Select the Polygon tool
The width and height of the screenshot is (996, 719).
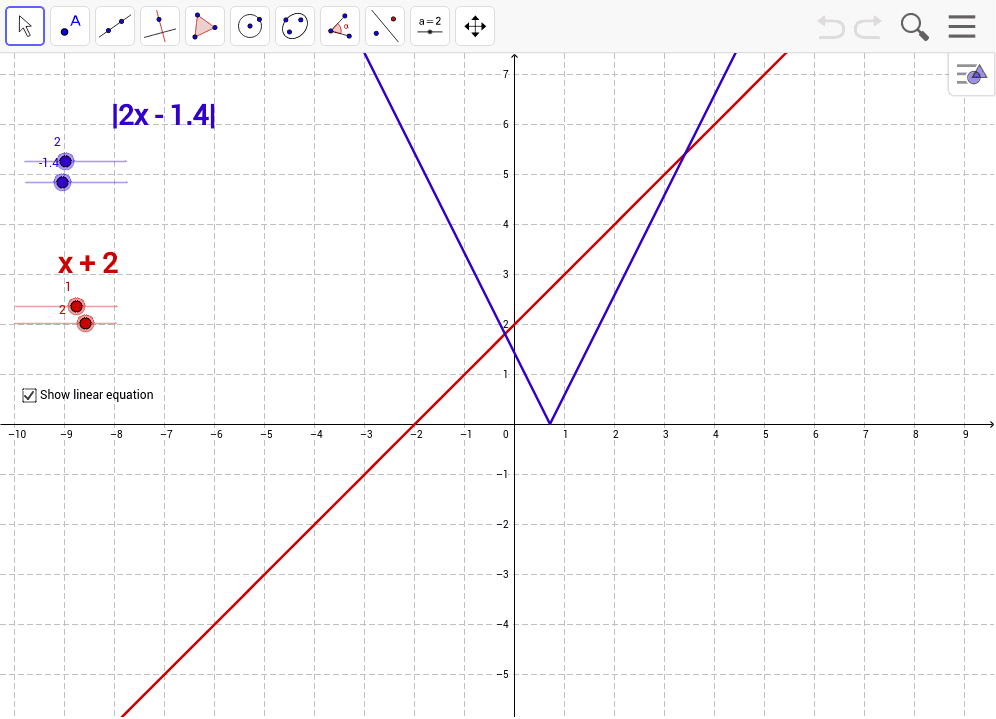pyautogui.click(x=205, y=26)
